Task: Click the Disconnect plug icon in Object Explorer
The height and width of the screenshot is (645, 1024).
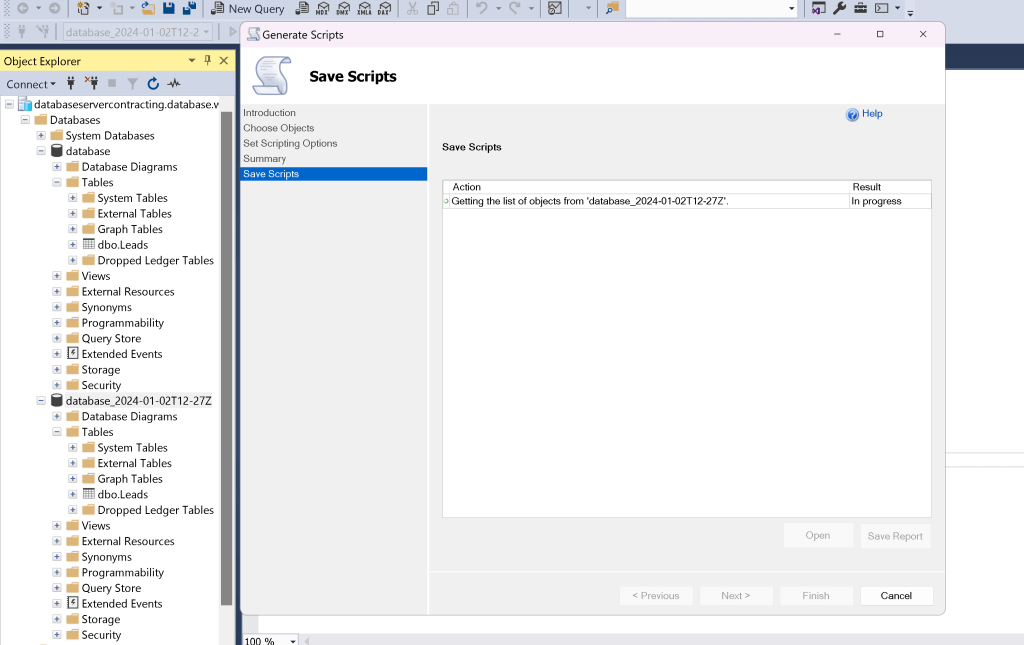Action: [x=91, y=83]
